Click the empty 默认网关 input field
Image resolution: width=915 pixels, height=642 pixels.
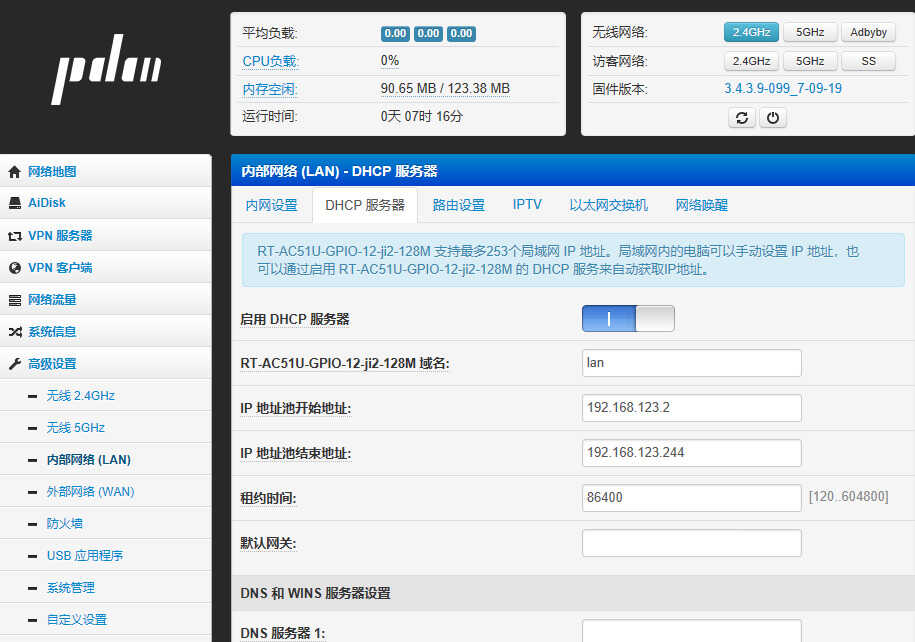692,543
